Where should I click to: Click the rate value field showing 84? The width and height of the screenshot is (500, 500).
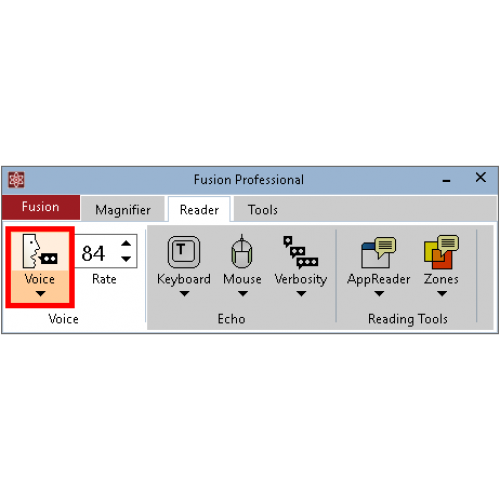(97, 253)
